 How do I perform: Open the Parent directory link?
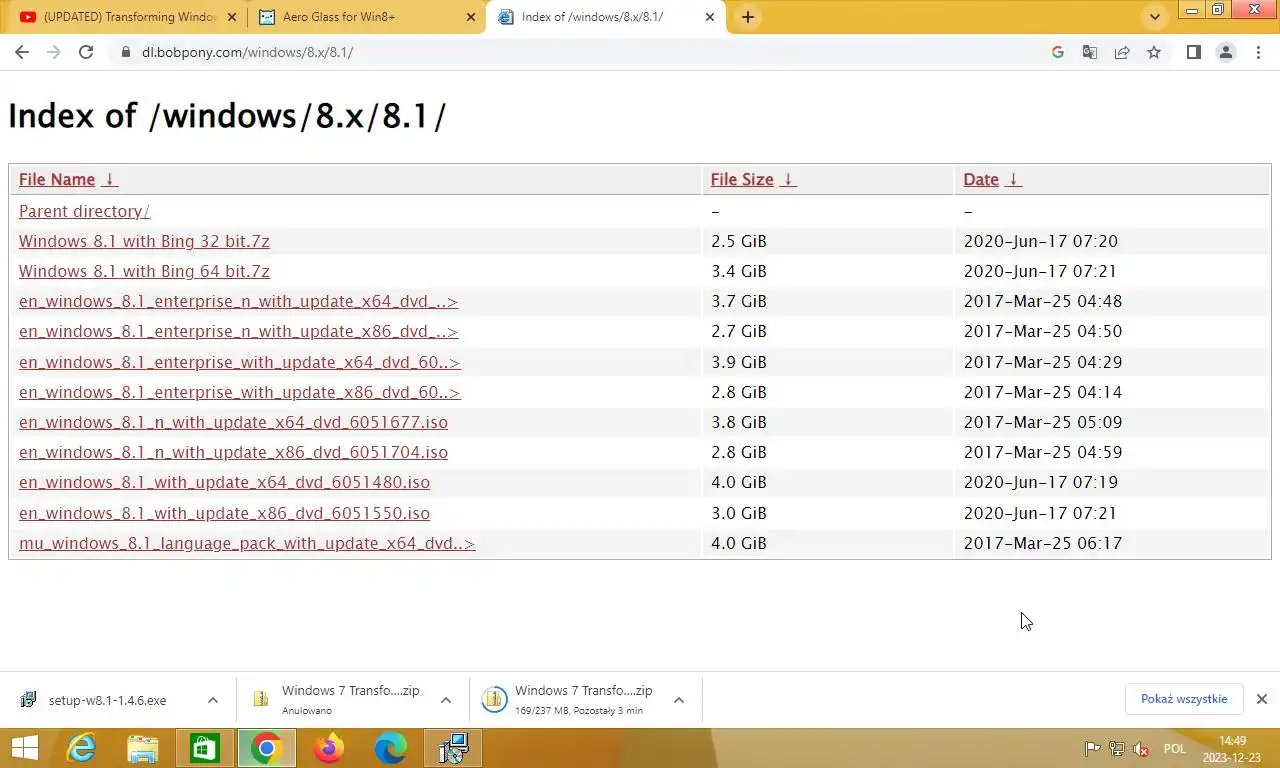click(x=84, y=211)
